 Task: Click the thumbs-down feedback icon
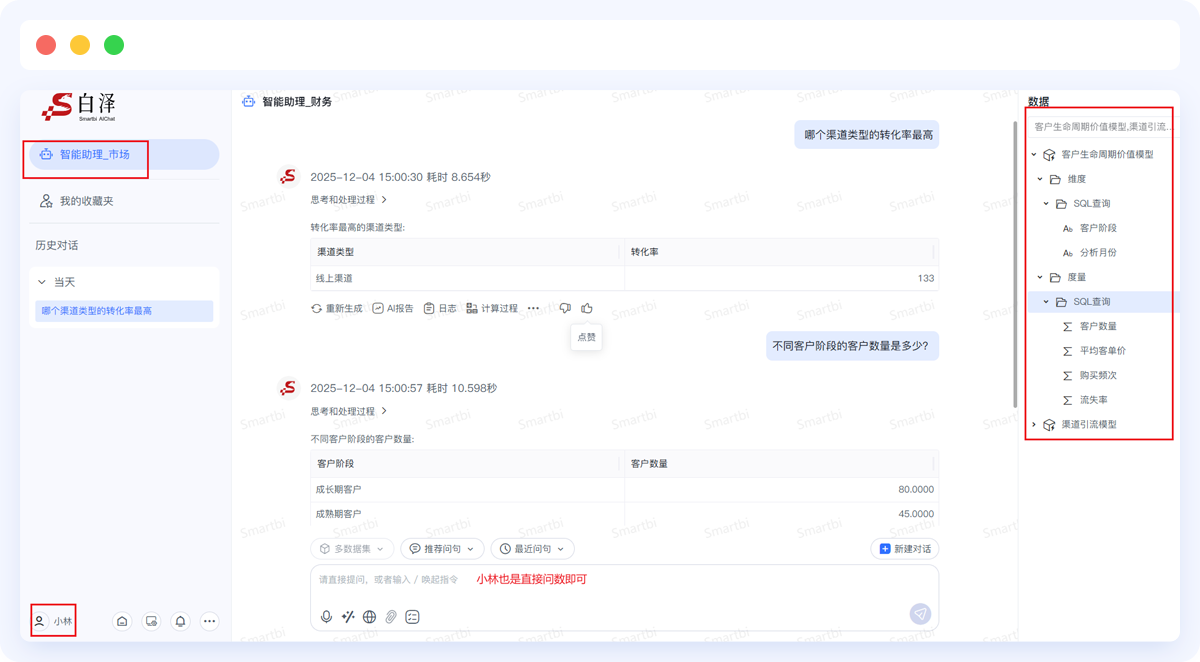pyautogui.click(x=565, y=308)
